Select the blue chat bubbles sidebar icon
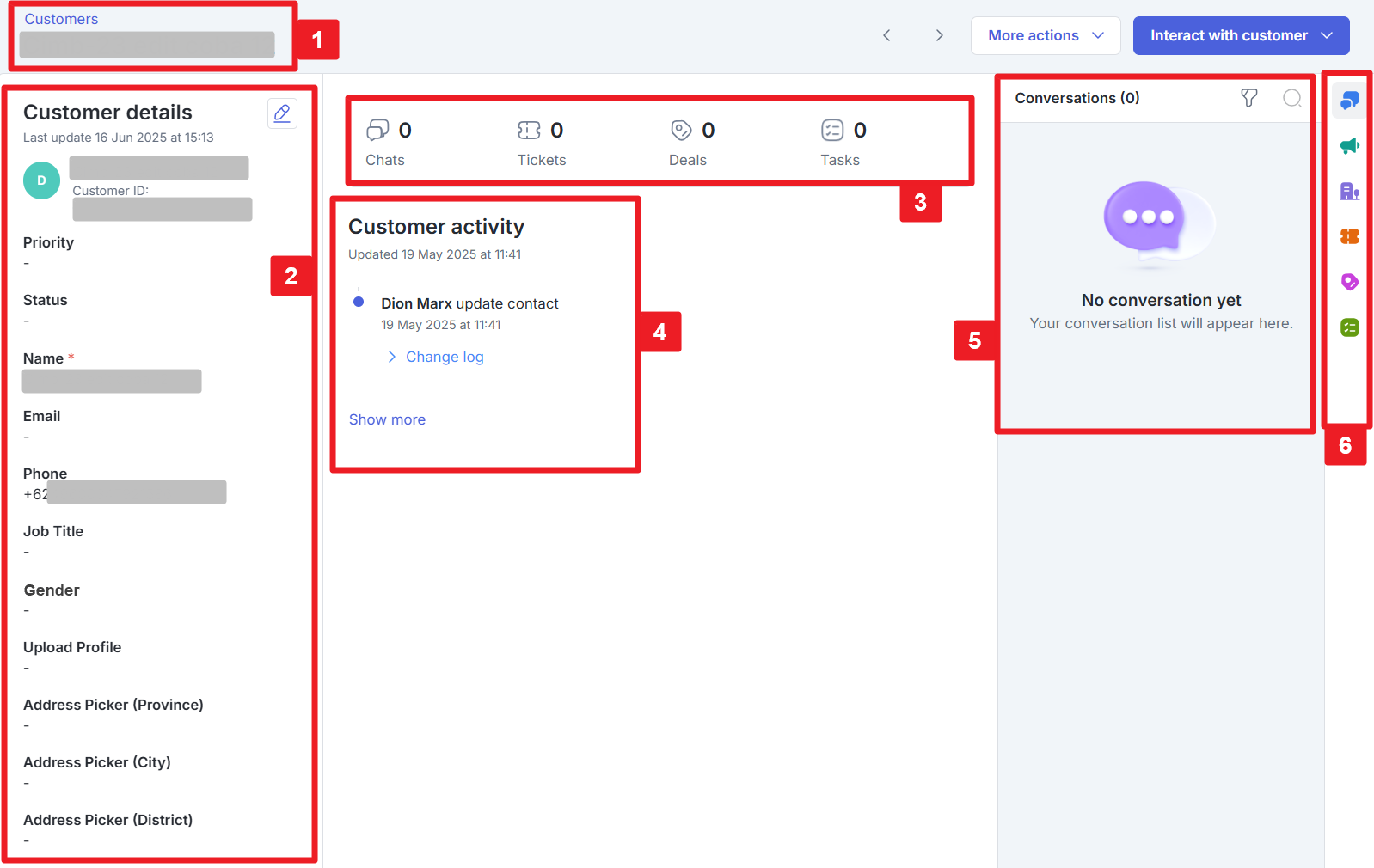 (1349, 101)
